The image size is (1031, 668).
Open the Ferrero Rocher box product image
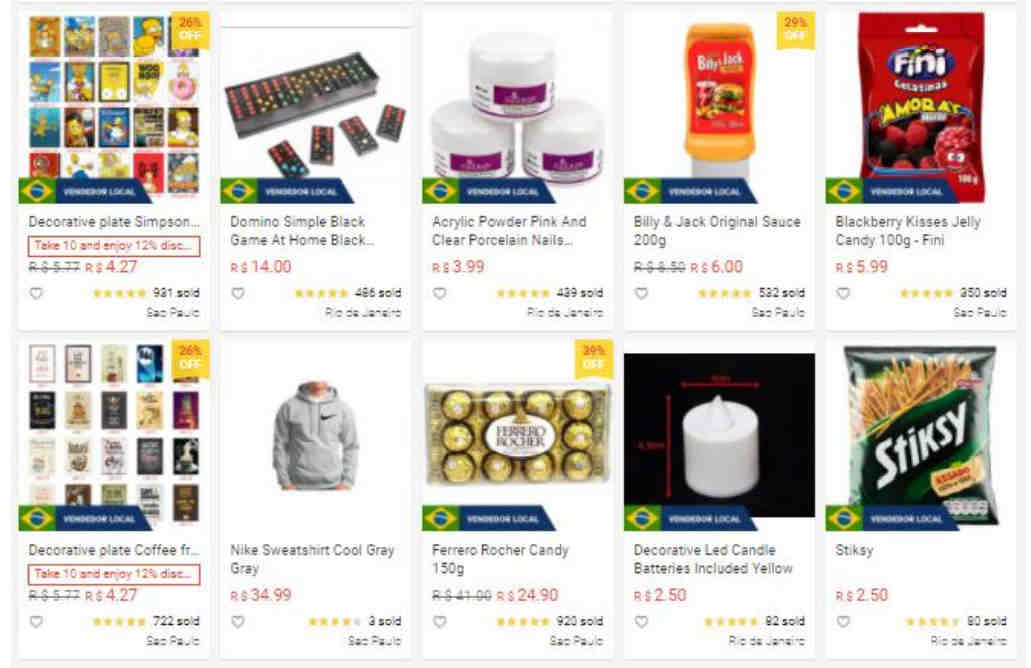517,436
